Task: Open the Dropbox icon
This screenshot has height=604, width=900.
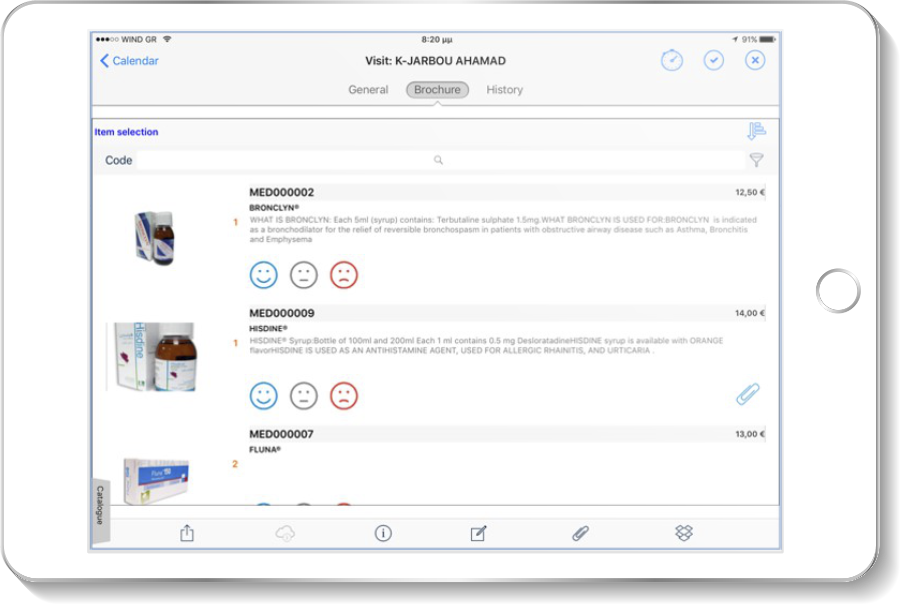Action: 684,533
